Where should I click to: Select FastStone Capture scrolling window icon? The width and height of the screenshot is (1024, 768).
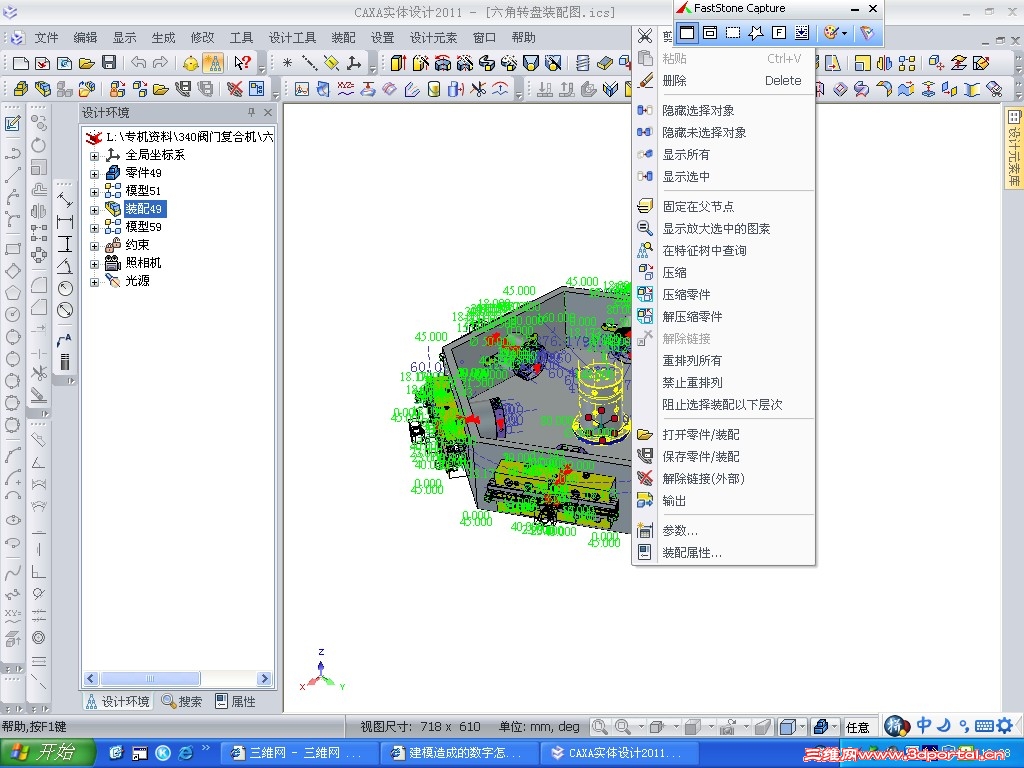801,32
